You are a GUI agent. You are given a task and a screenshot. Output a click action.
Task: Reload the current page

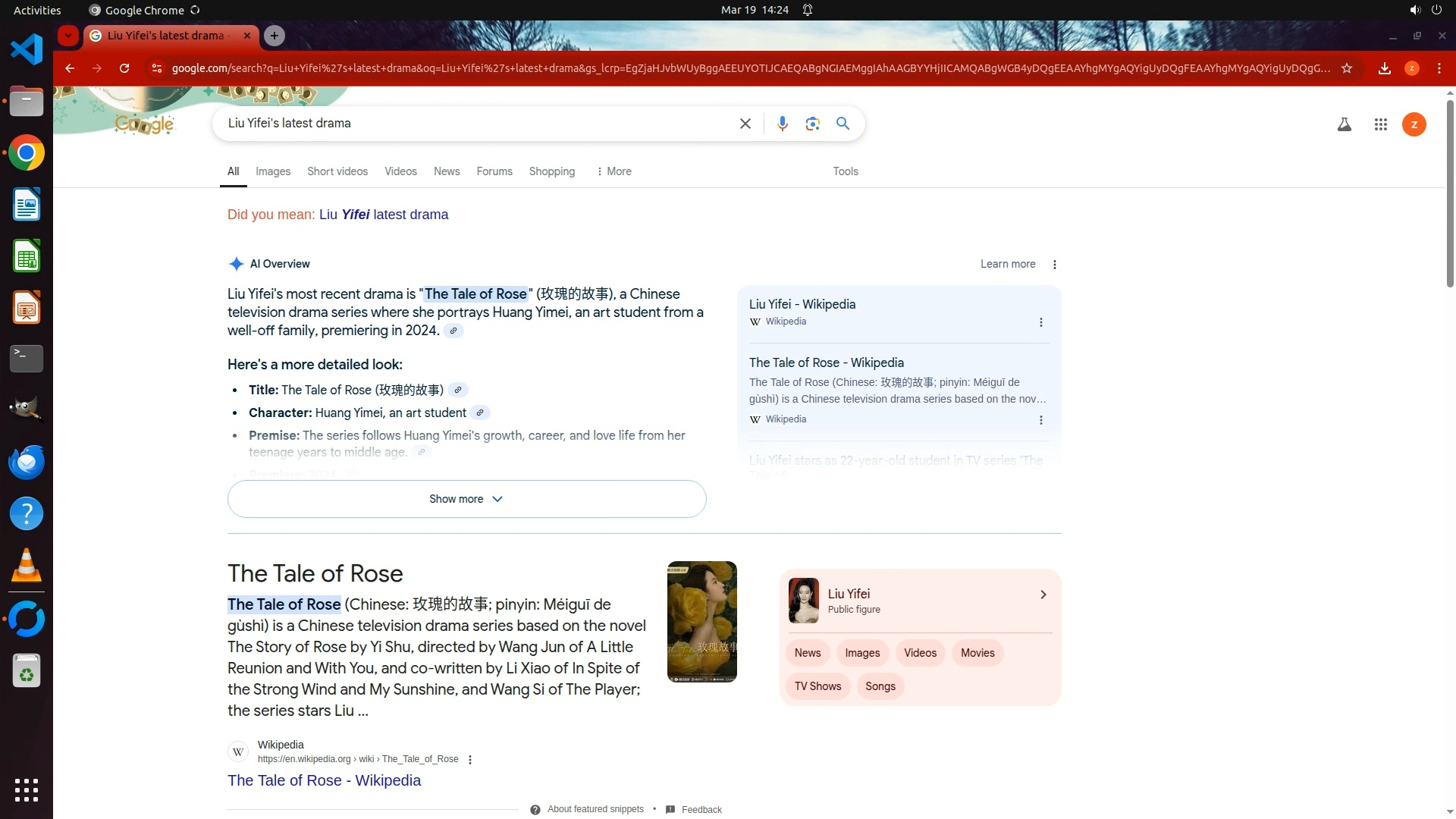coord(124,68)
